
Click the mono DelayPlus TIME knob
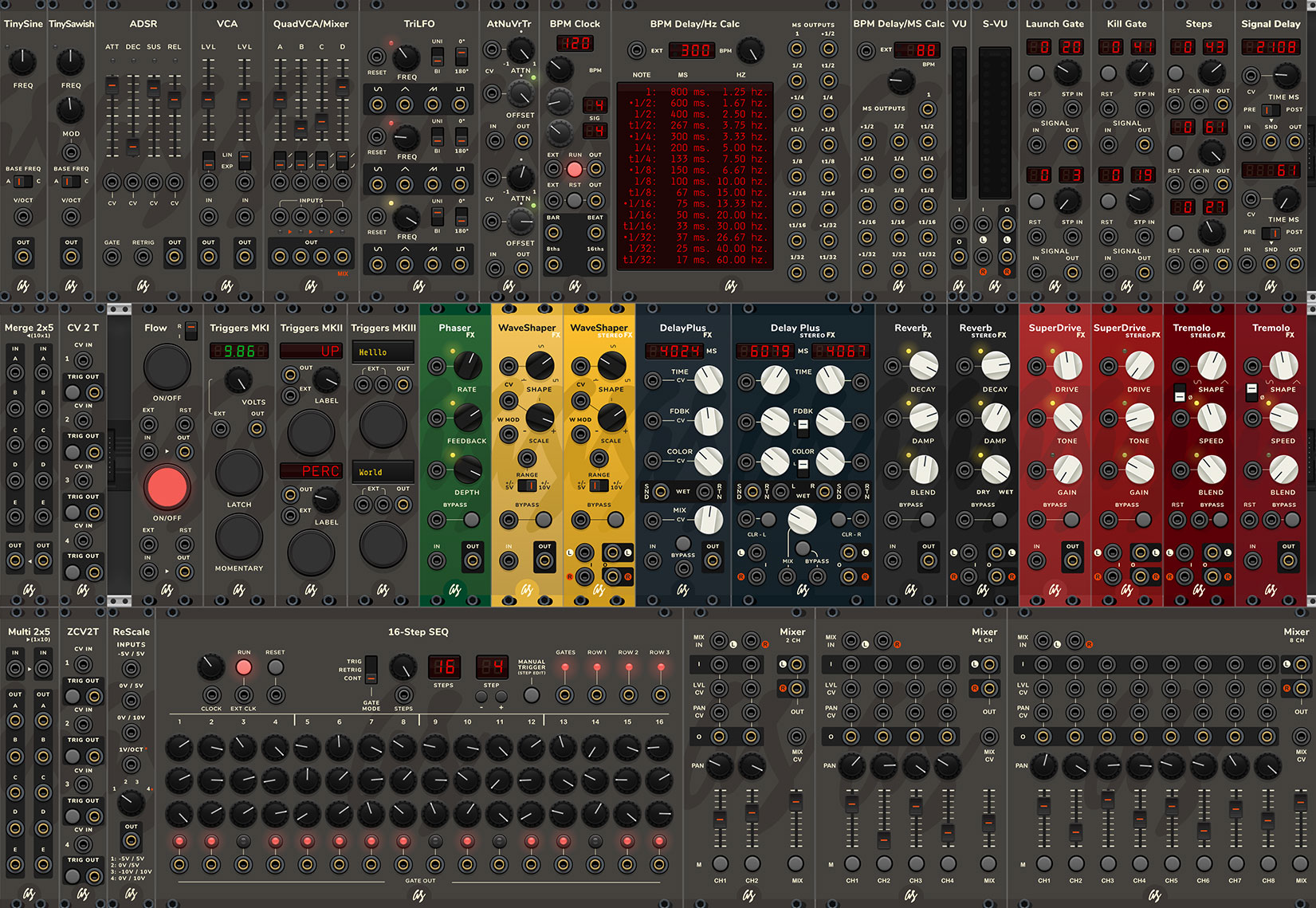(709, 379)
